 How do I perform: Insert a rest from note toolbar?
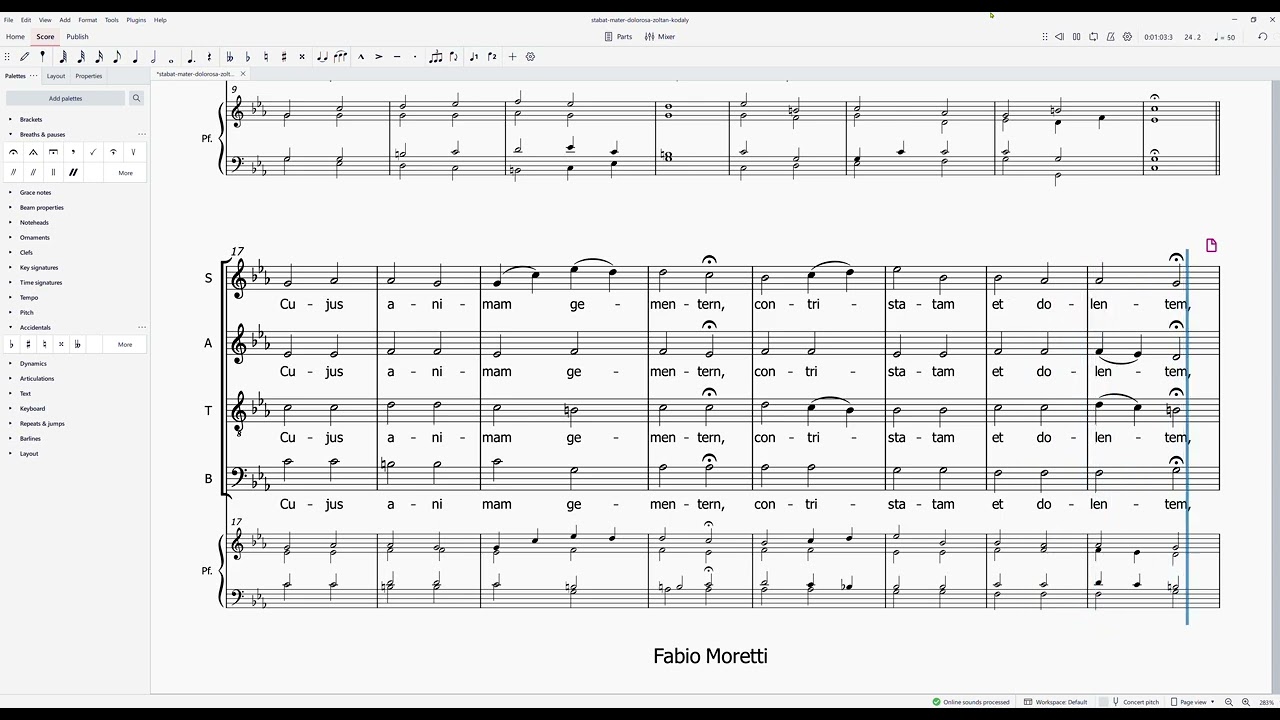point(209,57)
